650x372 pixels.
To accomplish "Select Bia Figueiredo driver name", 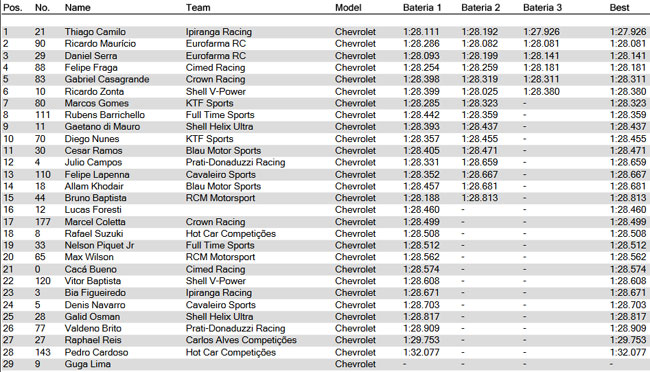I will tap(95, 293).
